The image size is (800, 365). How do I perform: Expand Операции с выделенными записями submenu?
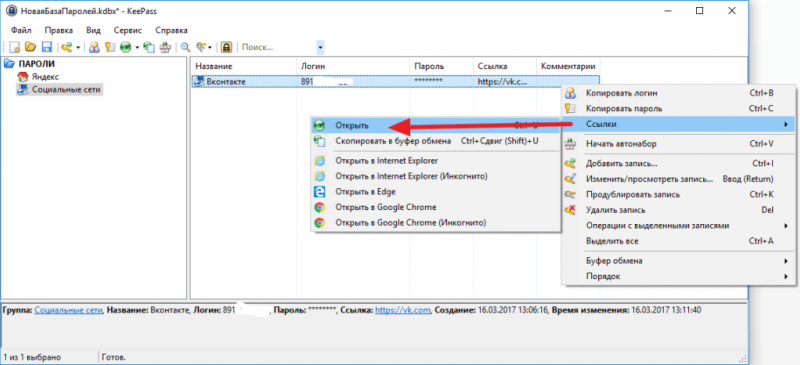click(678, 226)
